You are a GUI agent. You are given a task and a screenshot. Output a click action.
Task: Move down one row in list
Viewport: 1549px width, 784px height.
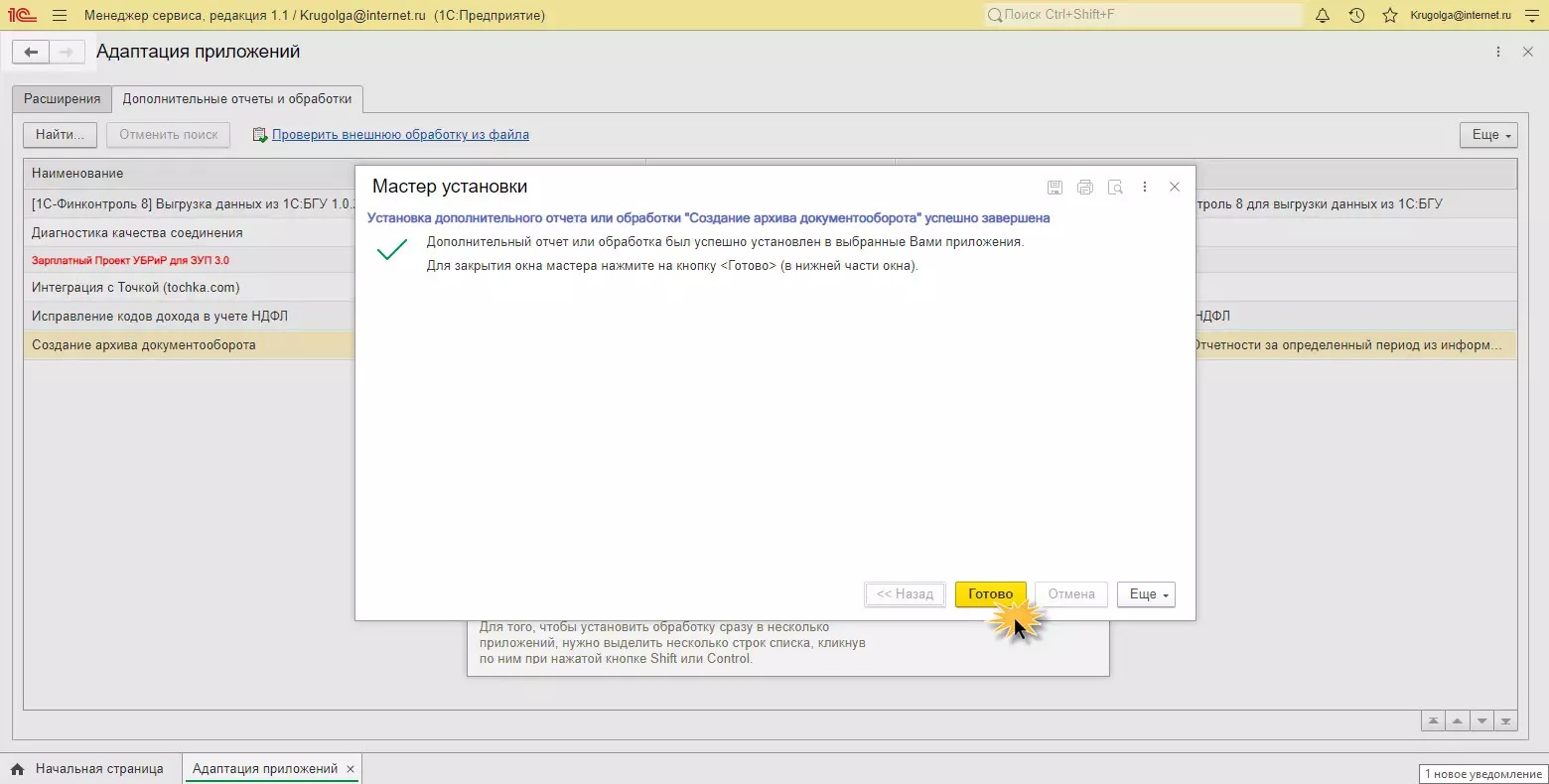pos(1481,721)
